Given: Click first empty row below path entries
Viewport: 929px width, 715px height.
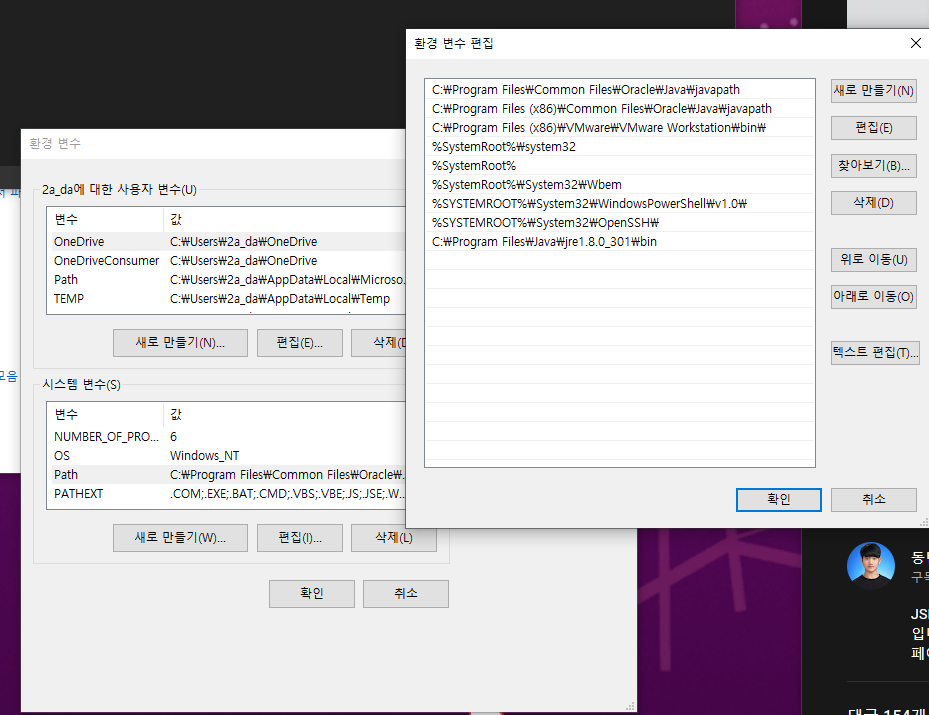Looking at the screenshot, I should (x=620, y=260).
